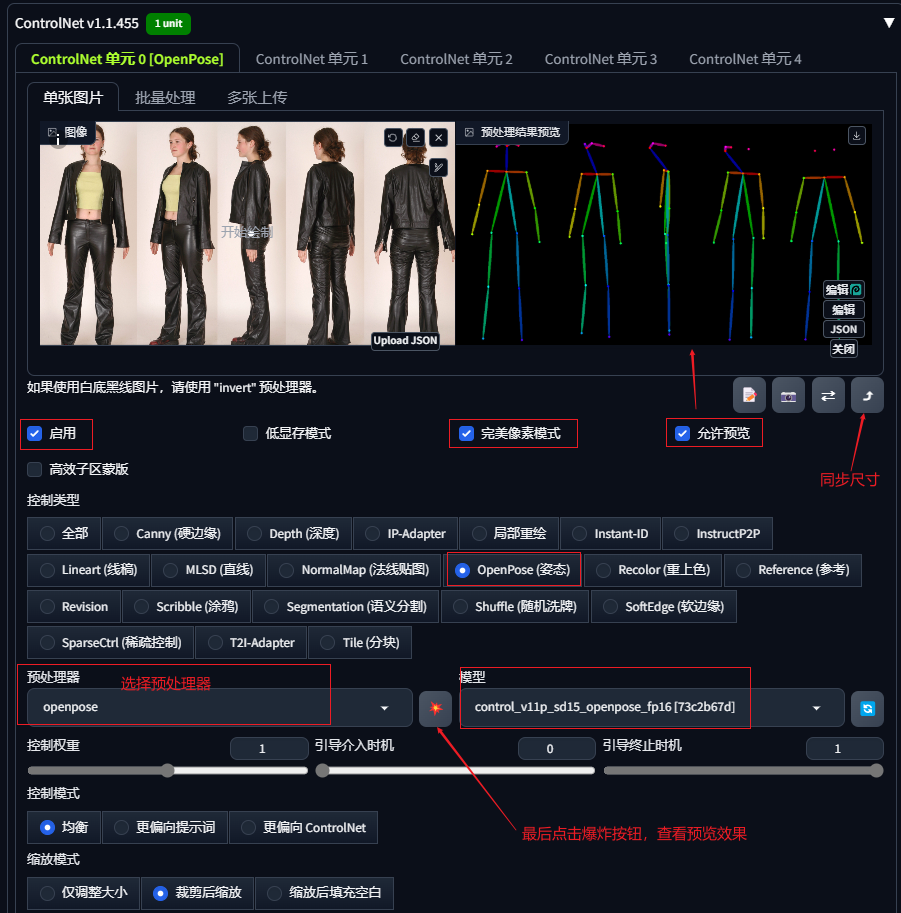Viewport: 901px width, 913px height.
Task: Switch to the ControlNet 单元 2 tab
Action: (x=456, y=59)
